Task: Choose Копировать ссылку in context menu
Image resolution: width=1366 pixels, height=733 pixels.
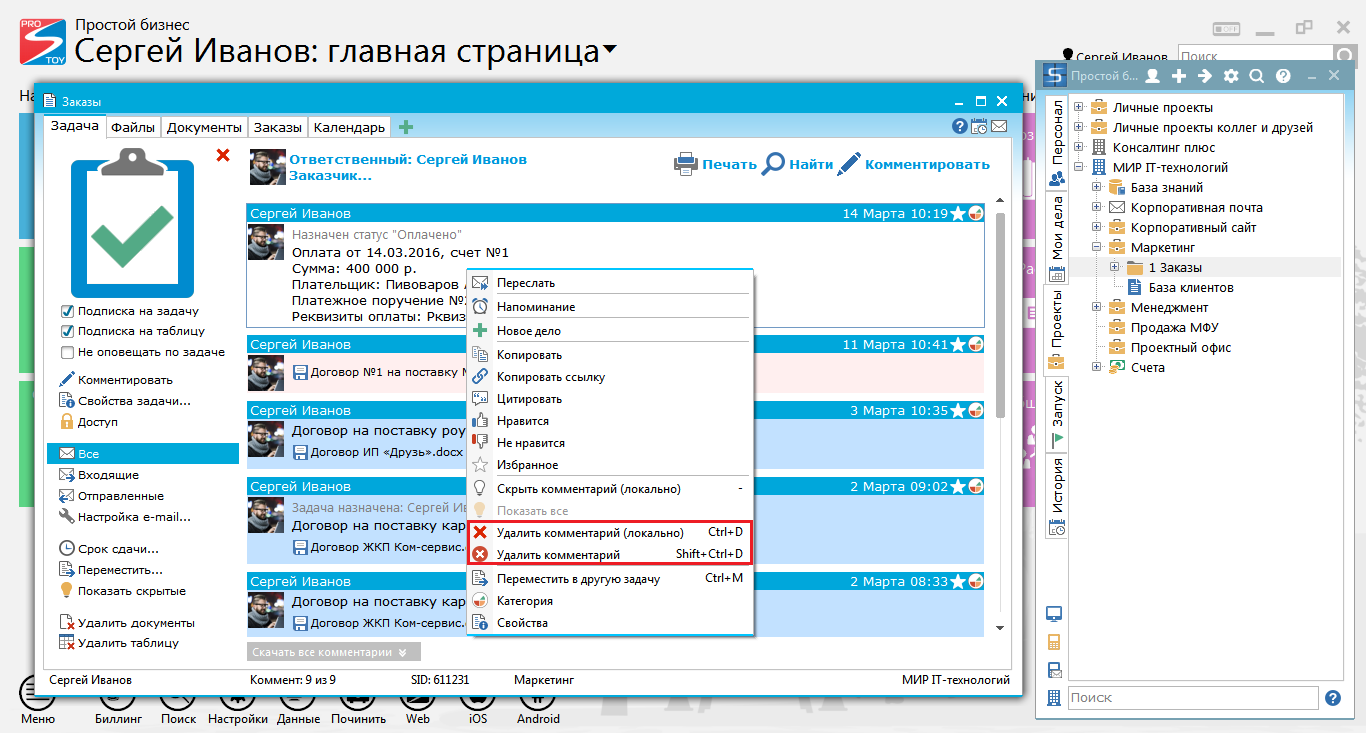Action: point(609,377)
